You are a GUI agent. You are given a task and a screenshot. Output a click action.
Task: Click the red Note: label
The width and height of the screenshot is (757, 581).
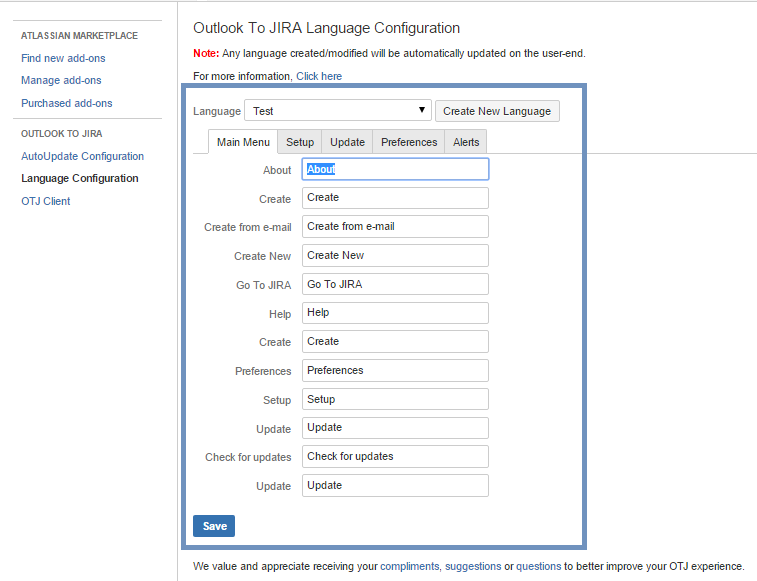pyautogui.click(x=206, y=53)
